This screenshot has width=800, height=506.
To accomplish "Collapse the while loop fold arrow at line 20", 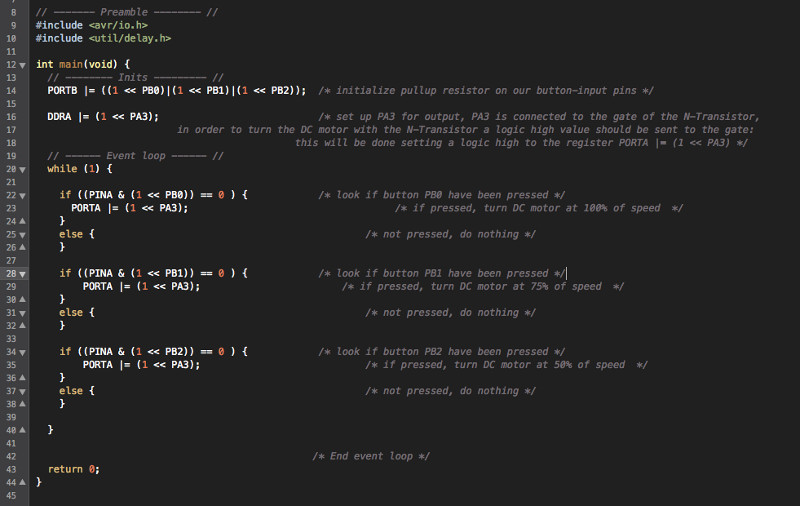I will pyautogui.click(x=22, y=170).
